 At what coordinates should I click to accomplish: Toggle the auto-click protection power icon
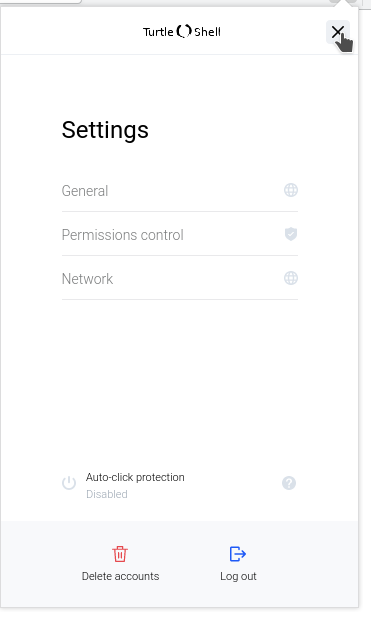tap(69, 483)
